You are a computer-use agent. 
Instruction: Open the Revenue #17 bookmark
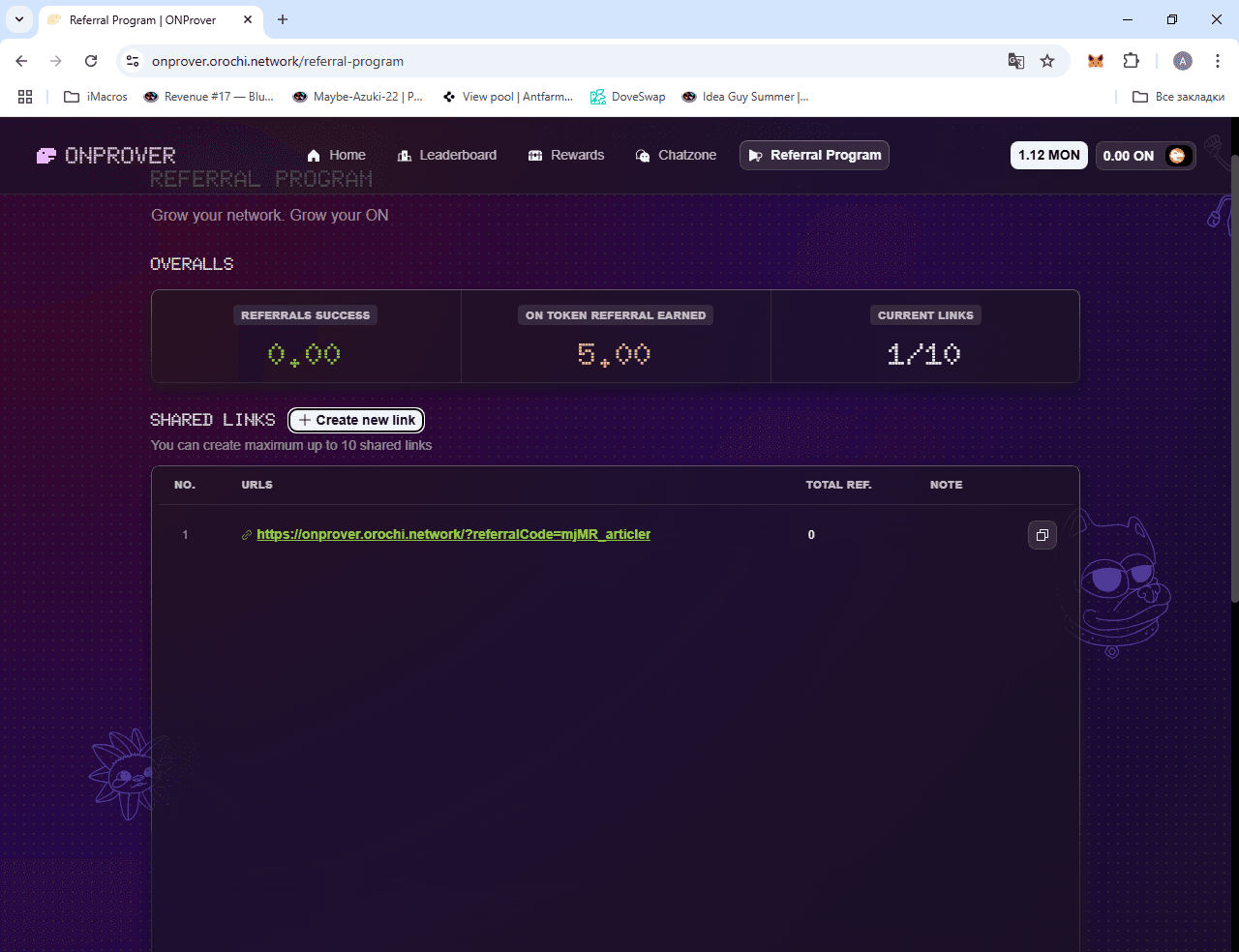(208, 97)
